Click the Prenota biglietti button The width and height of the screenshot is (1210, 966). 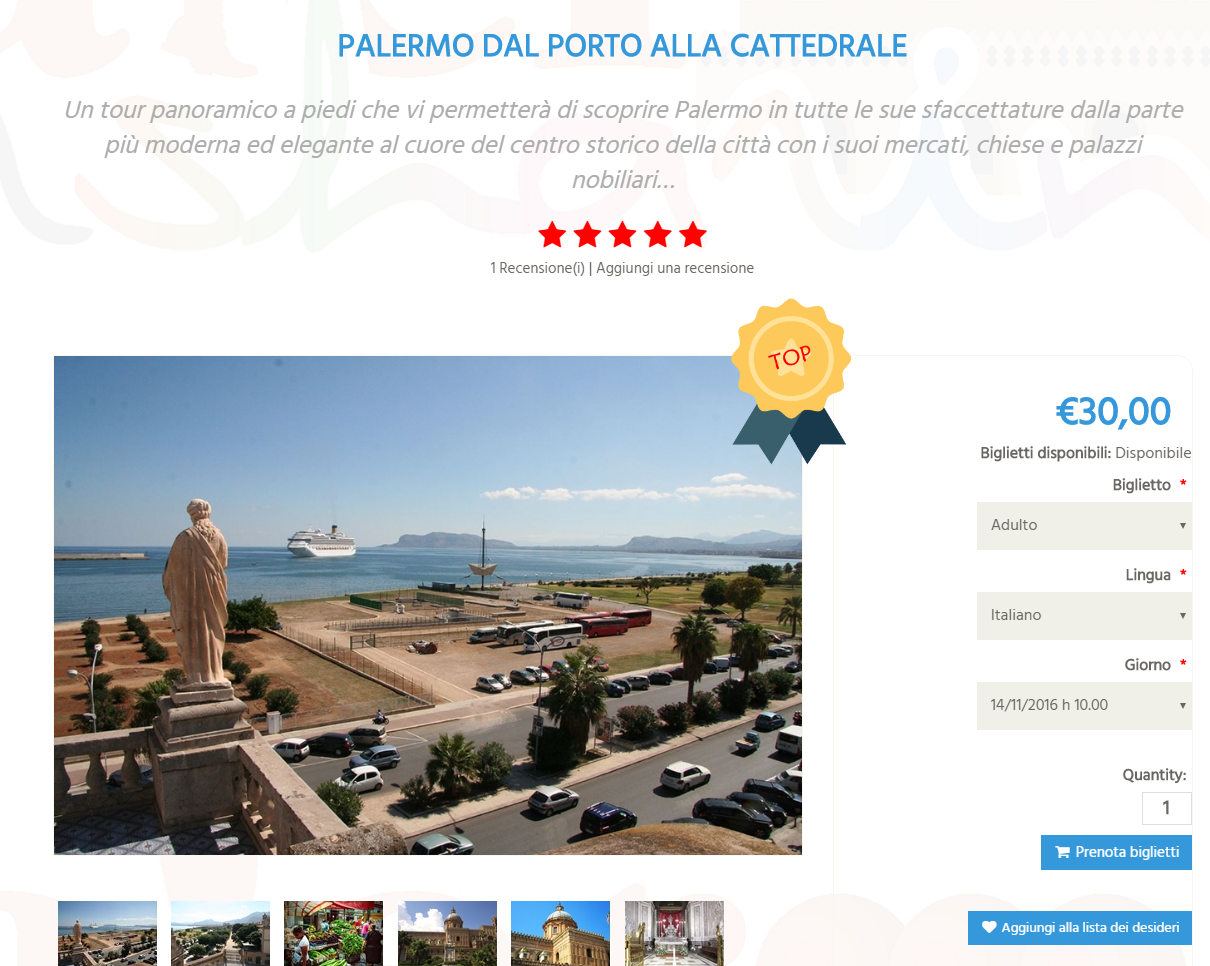1116,852
